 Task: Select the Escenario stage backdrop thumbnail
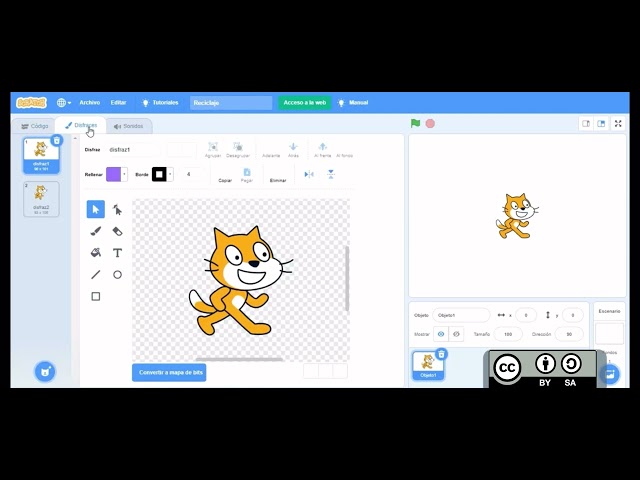609,333
